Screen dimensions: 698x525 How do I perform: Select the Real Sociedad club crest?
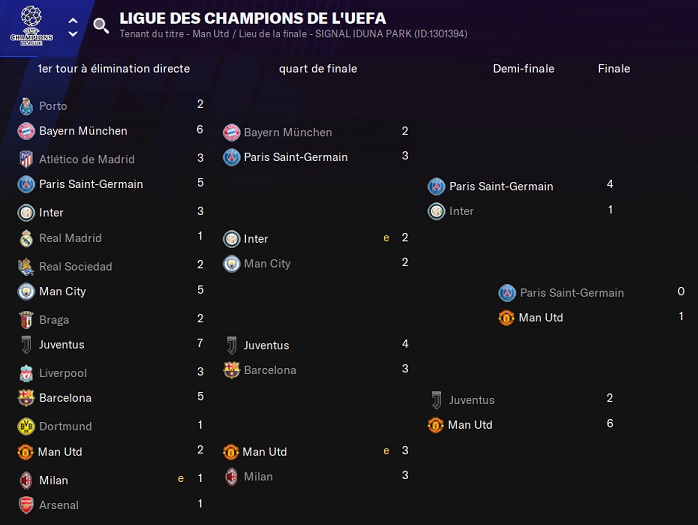click(26, 266)
